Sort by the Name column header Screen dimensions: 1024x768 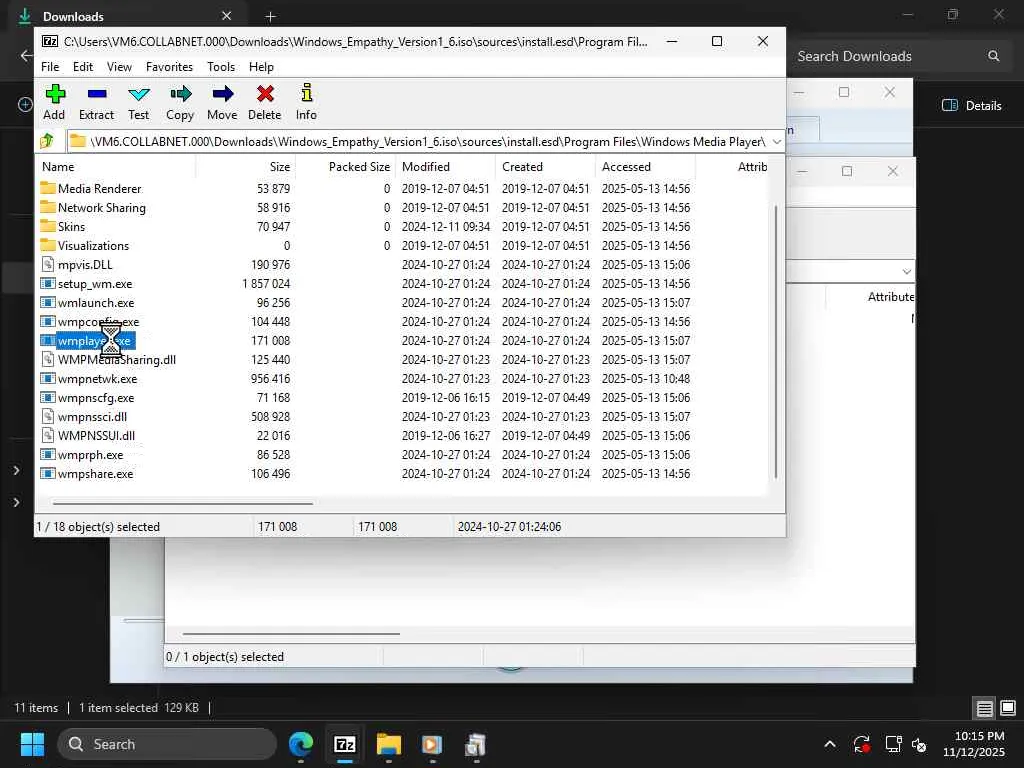tap(115, 167)
